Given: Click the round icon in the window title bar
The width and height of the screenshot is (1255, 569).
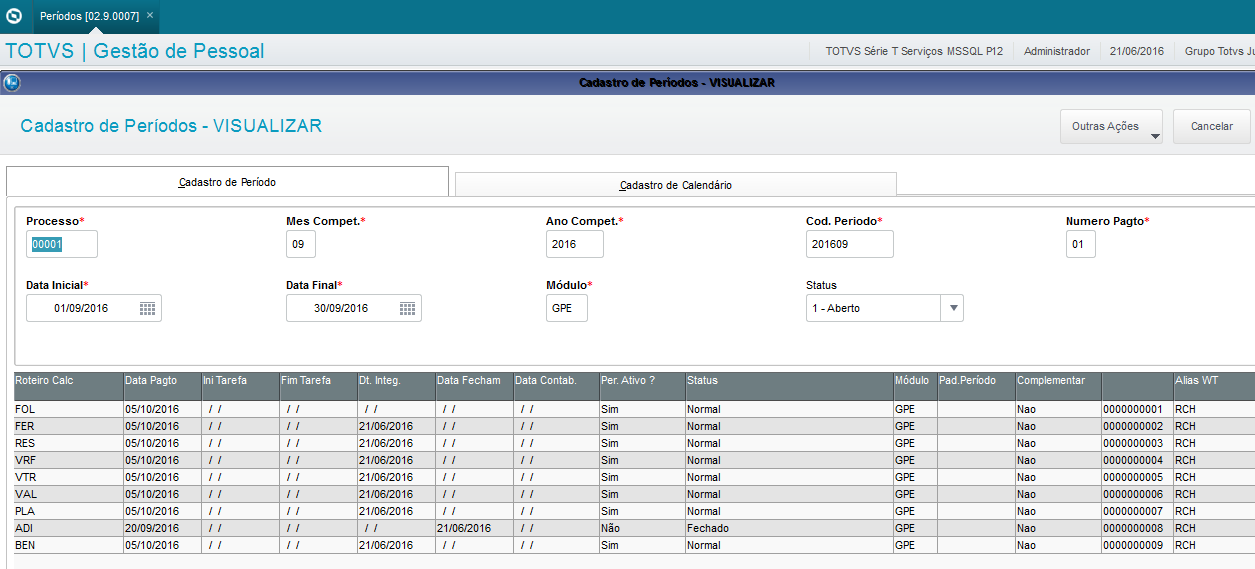Looking at the screenshot, I should pyautogui.click(x=12, y=83).
